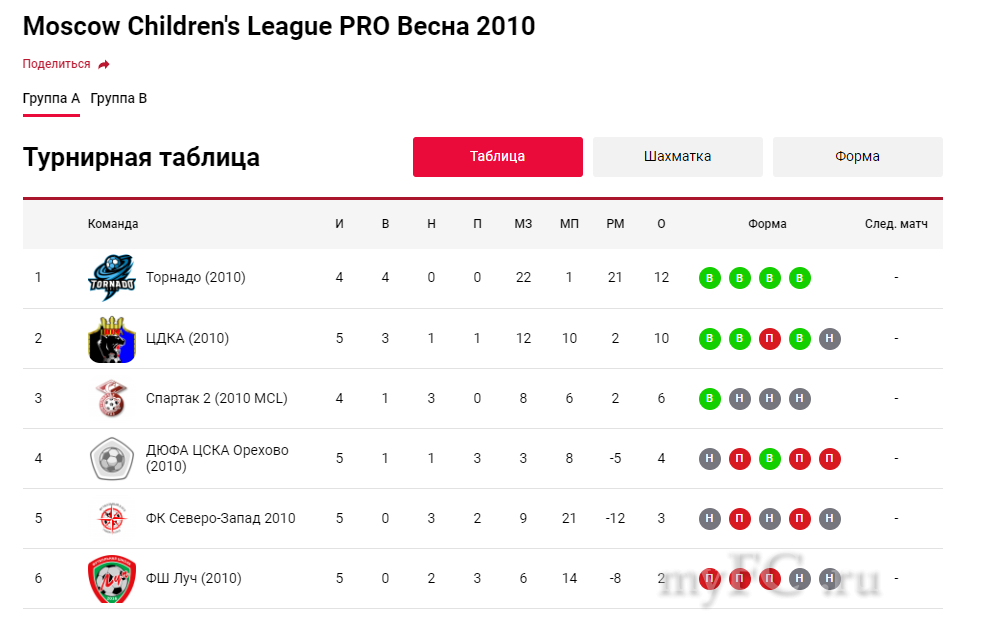Click the Форма column header

767,224
